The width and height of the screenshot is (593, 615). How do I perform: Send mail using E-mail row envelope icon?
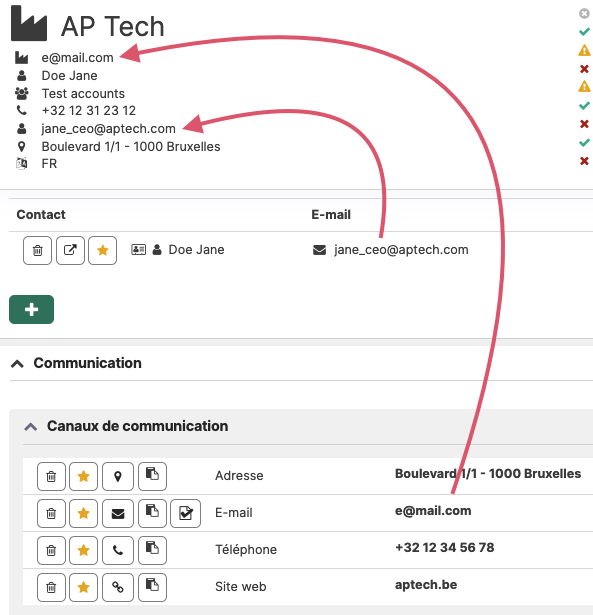pos(118,513)
